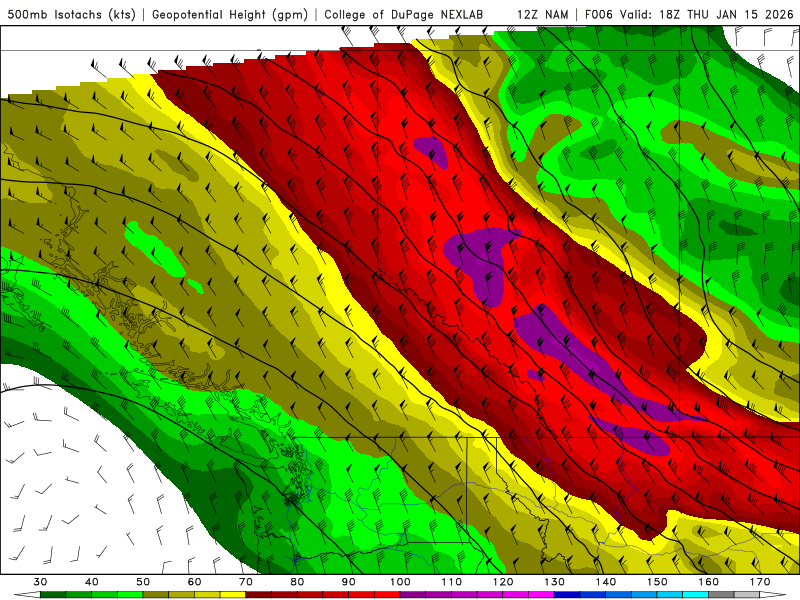
Task: Click the 110 value on the color scale
Action: tap(452, 582)
